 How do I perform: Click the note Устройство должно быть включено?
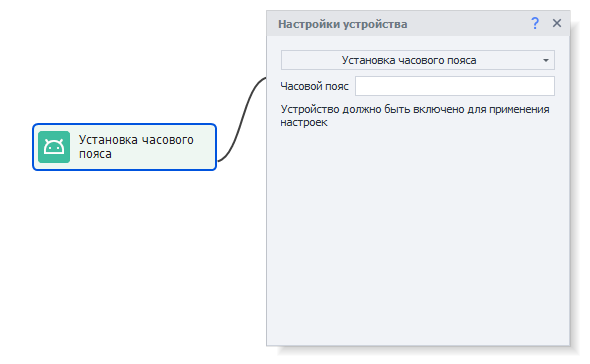(x=415, y=116)
